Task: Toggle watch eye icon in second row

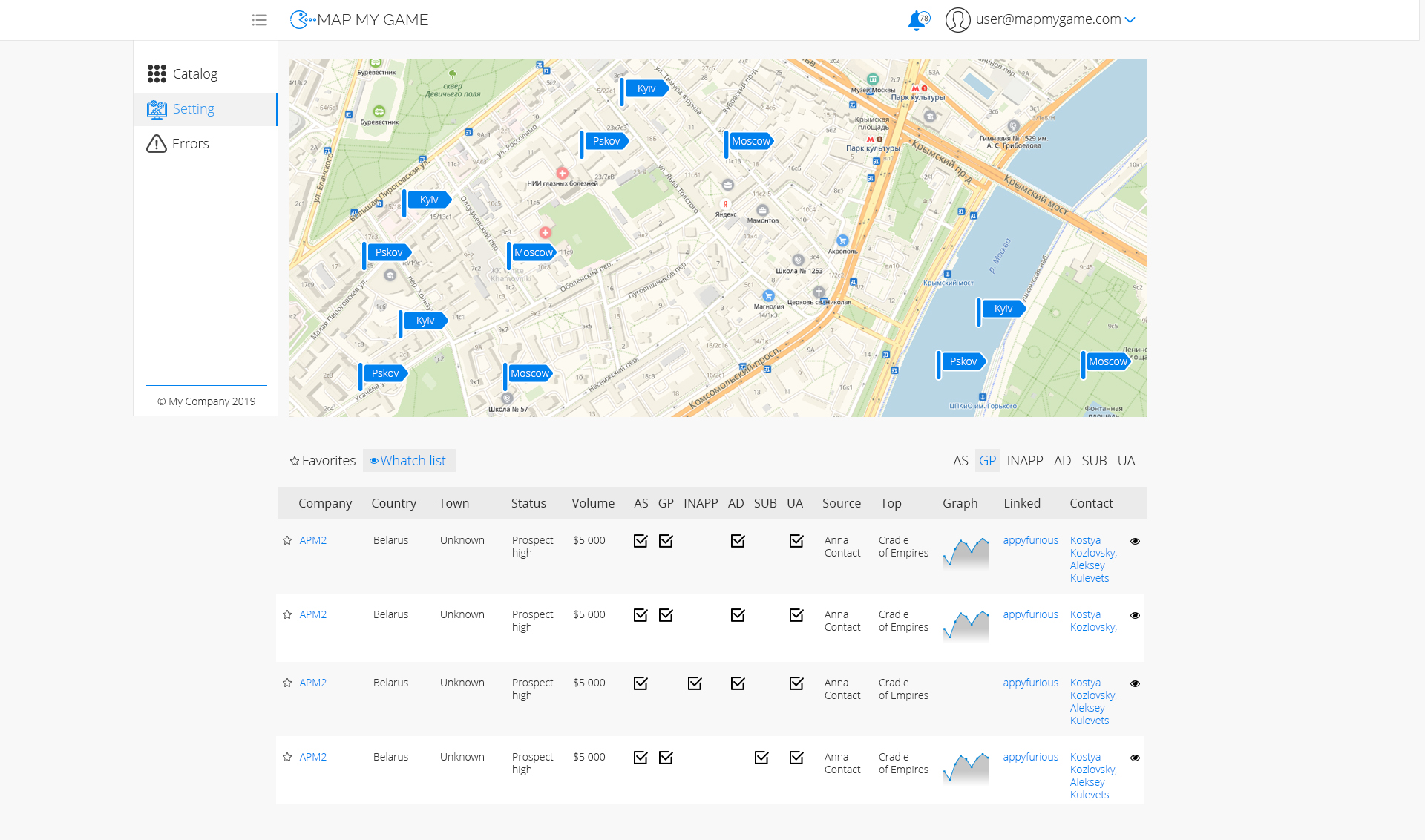Action: coord(1135,615)
